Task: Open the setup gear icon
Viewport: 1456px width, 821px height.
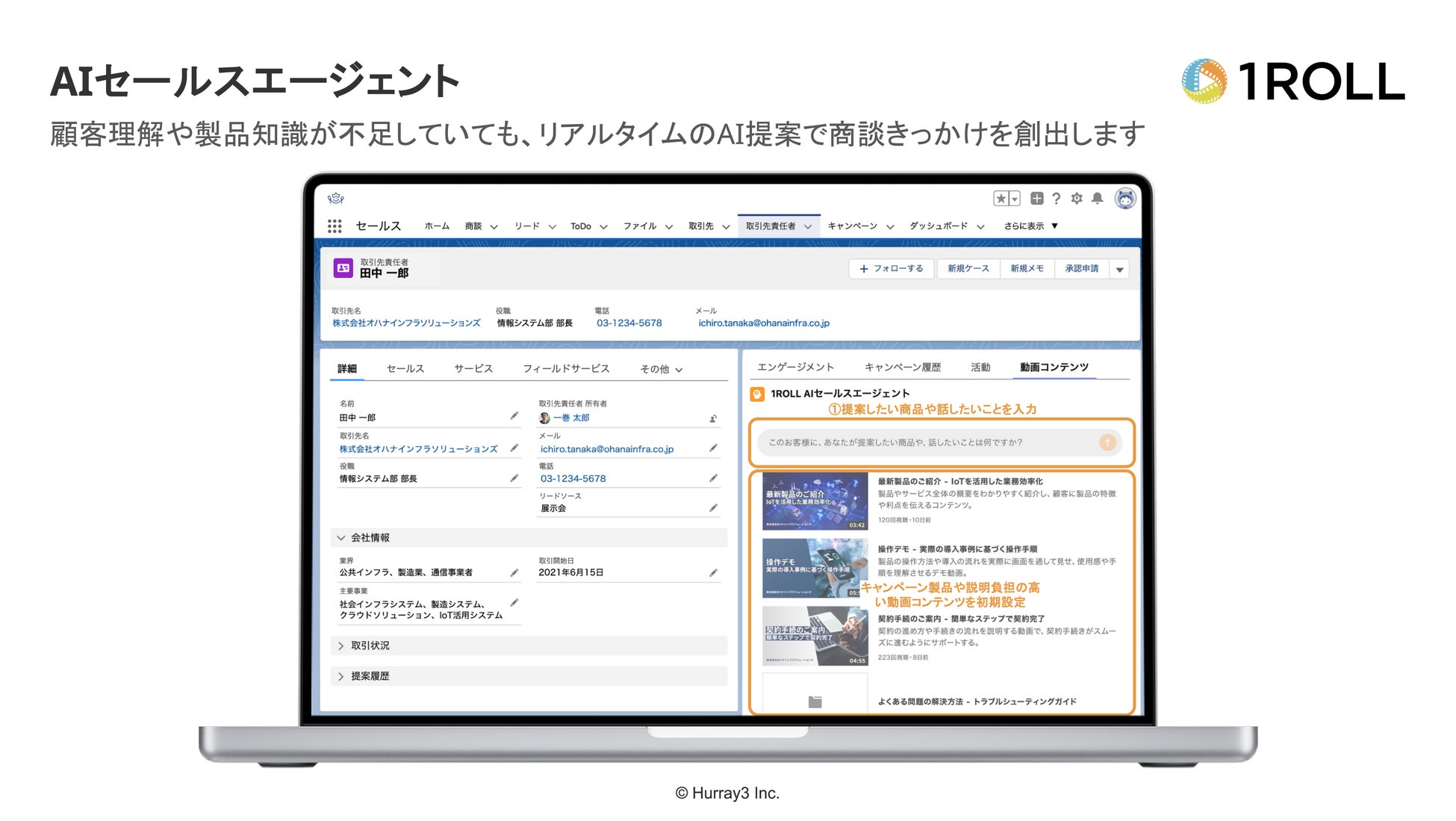Action: pos(1076,198)
